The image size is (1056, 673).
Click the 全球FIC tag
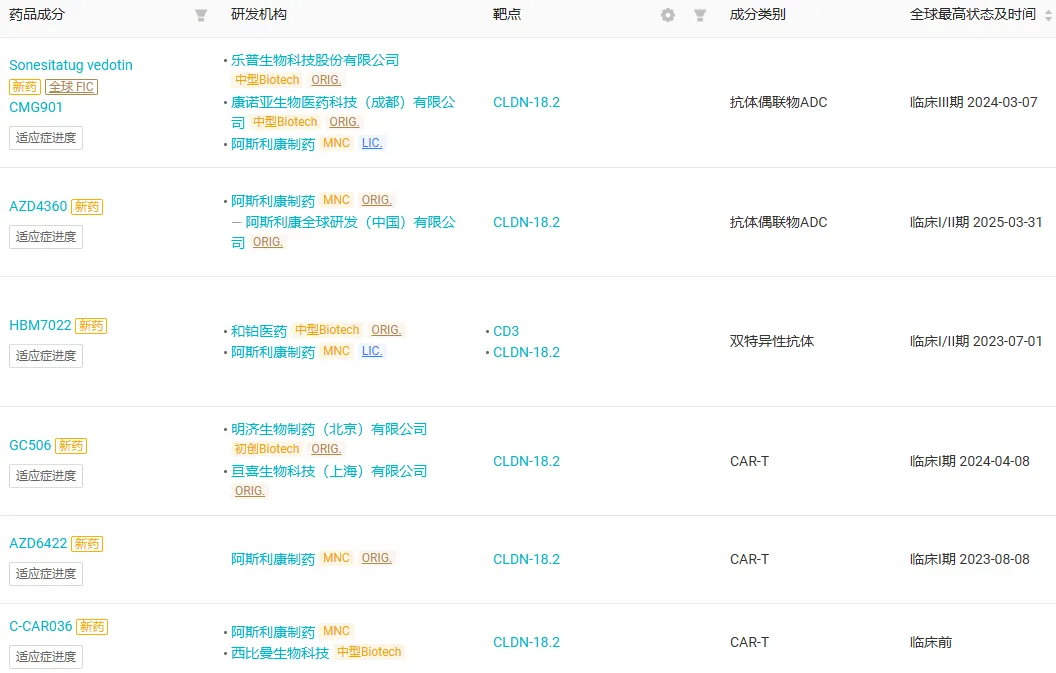(72, 87)
